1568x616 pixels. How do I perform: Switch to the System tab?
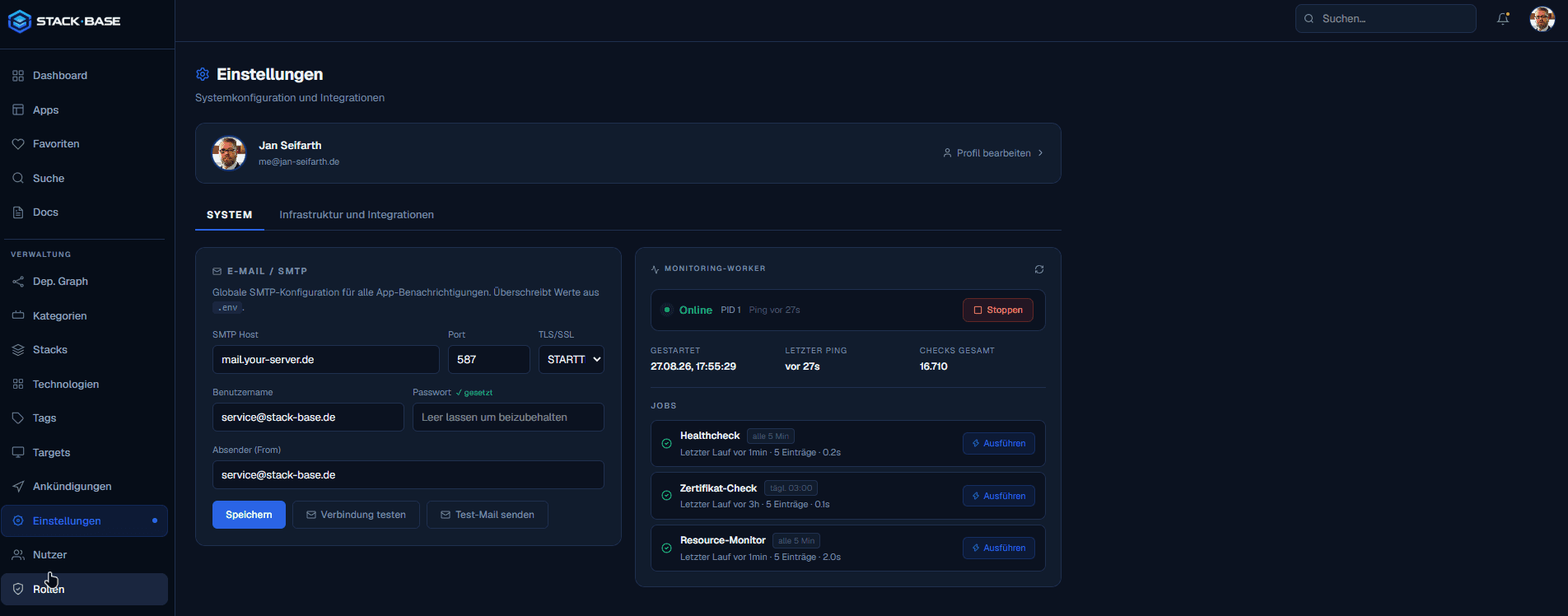click(x=230, y=215)
